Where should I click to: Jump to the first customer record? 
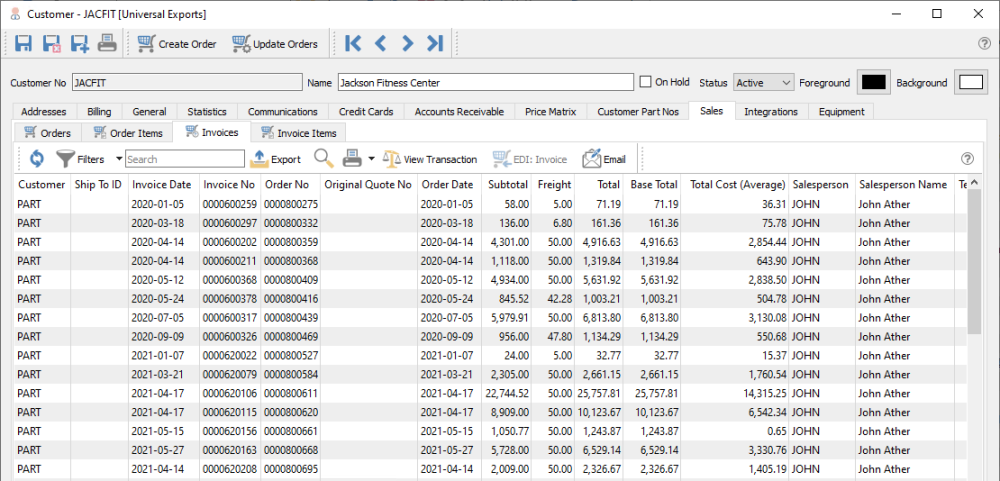point(353,43)
